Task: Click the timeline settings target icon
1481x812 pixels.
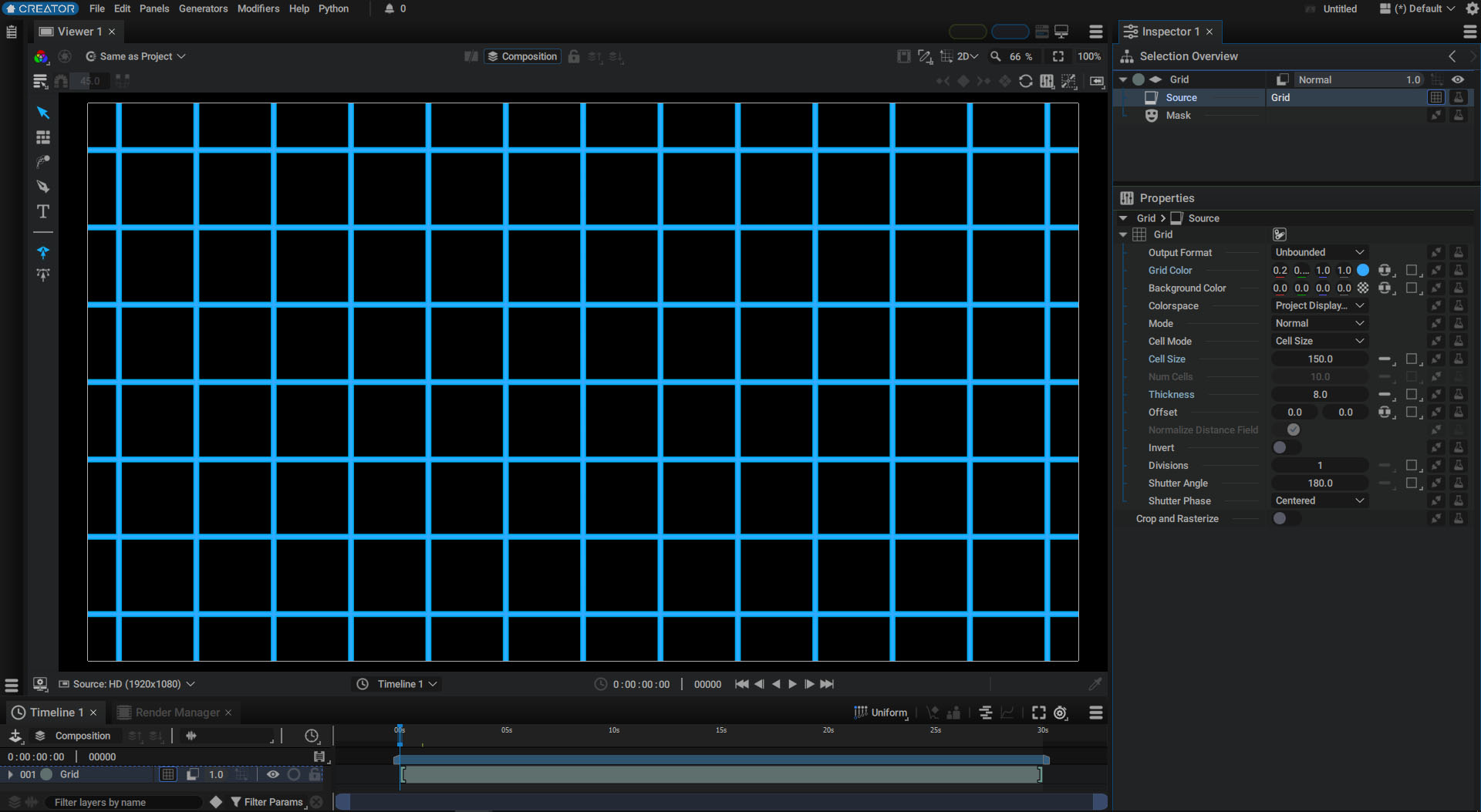Action: (x=1061, y=713)
